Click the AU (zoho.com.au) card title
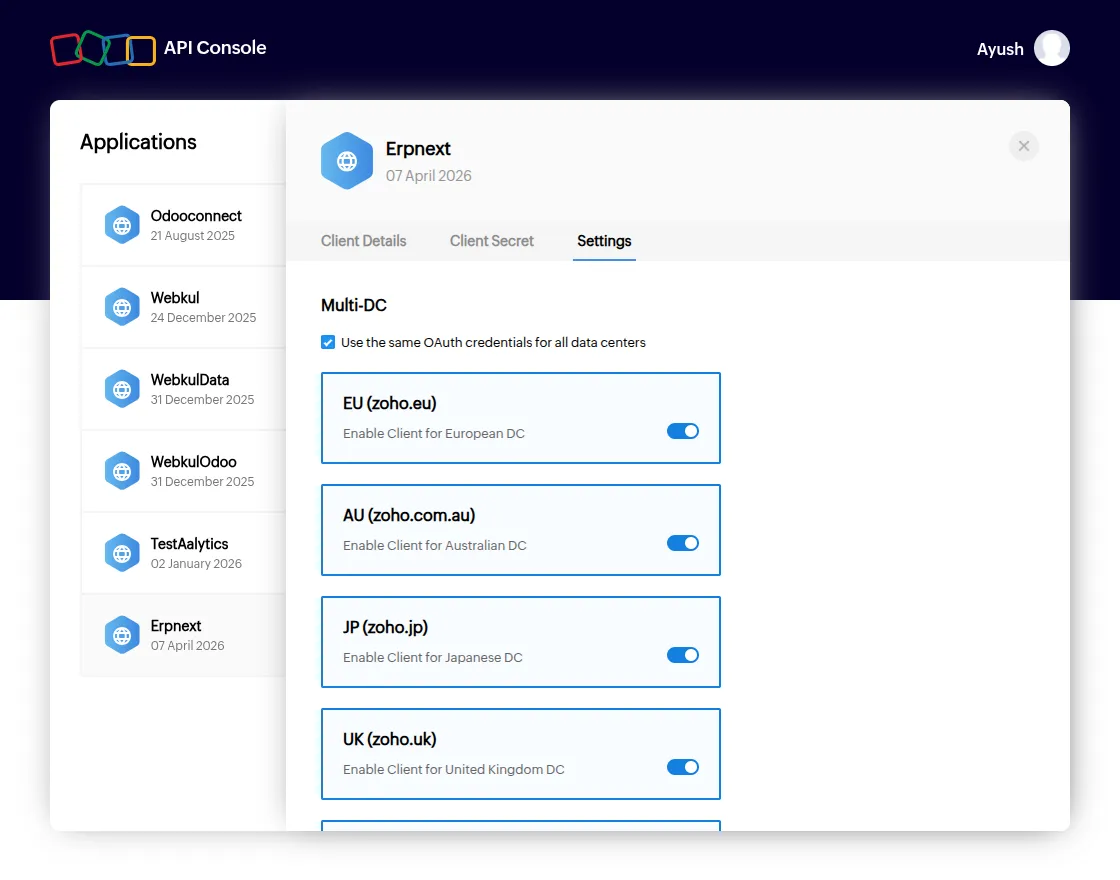 click(x=409, y=515)
